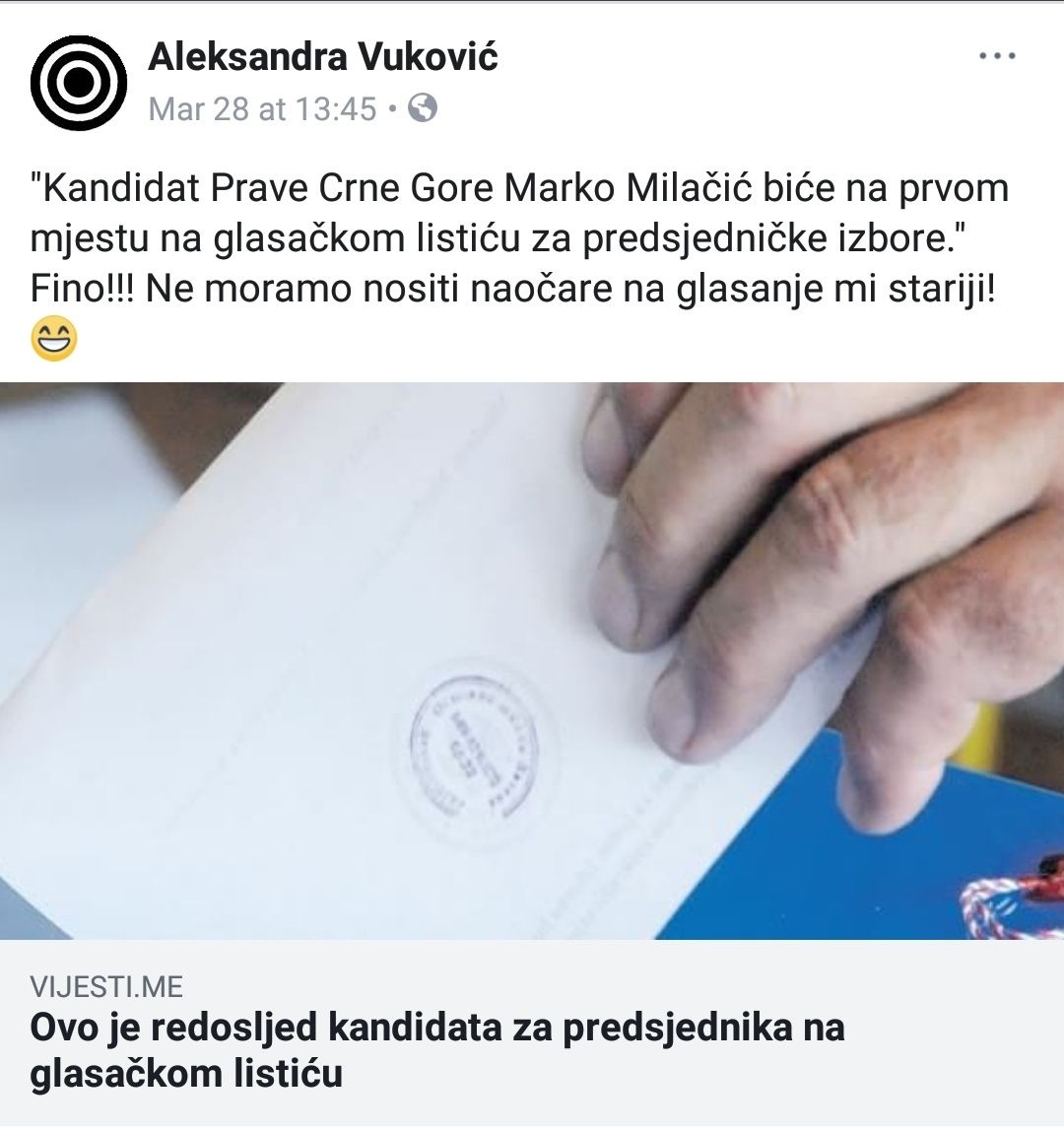Click the red-white string in the photo
The image size is (1064, 1131).
[1014, 898]
